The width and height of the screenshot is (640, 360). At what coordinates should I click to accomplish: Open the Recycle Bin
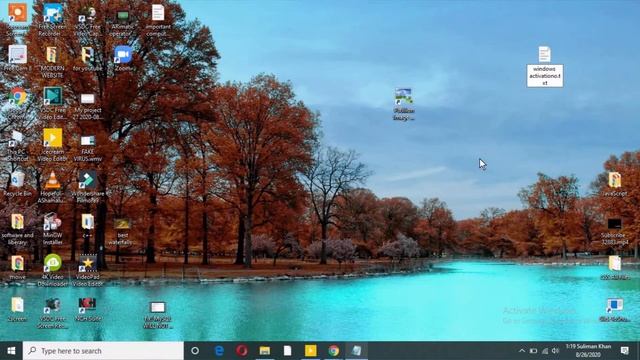pyautogui.click(x=17, y=184)
